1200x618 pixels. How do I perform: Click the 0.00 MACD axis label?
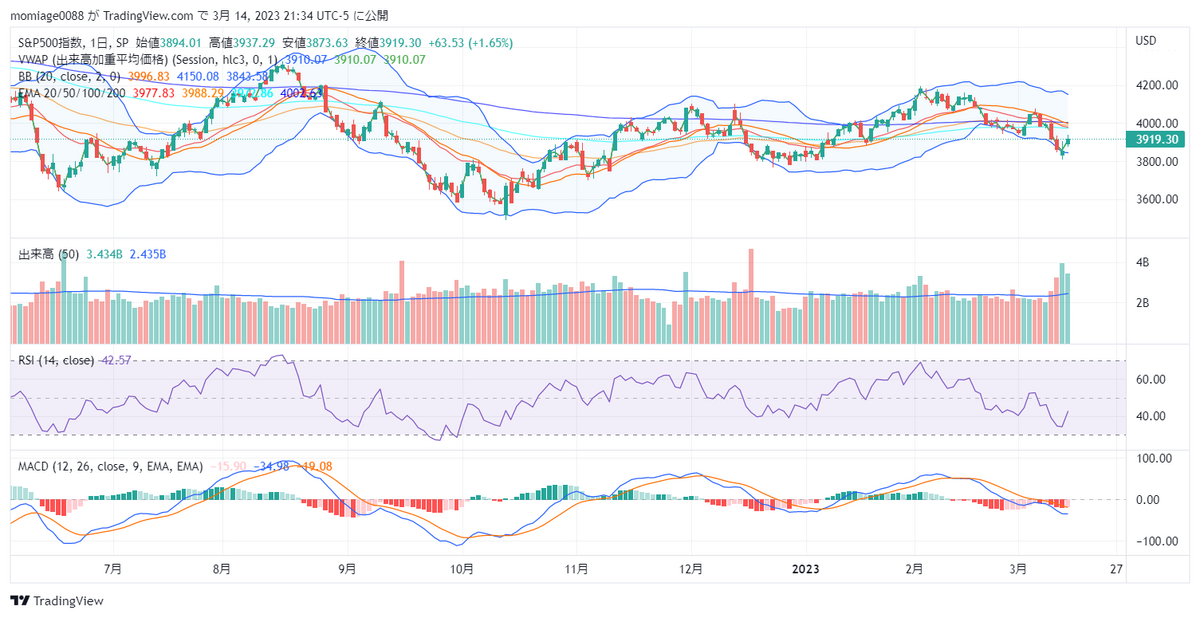pos(1148,500)
